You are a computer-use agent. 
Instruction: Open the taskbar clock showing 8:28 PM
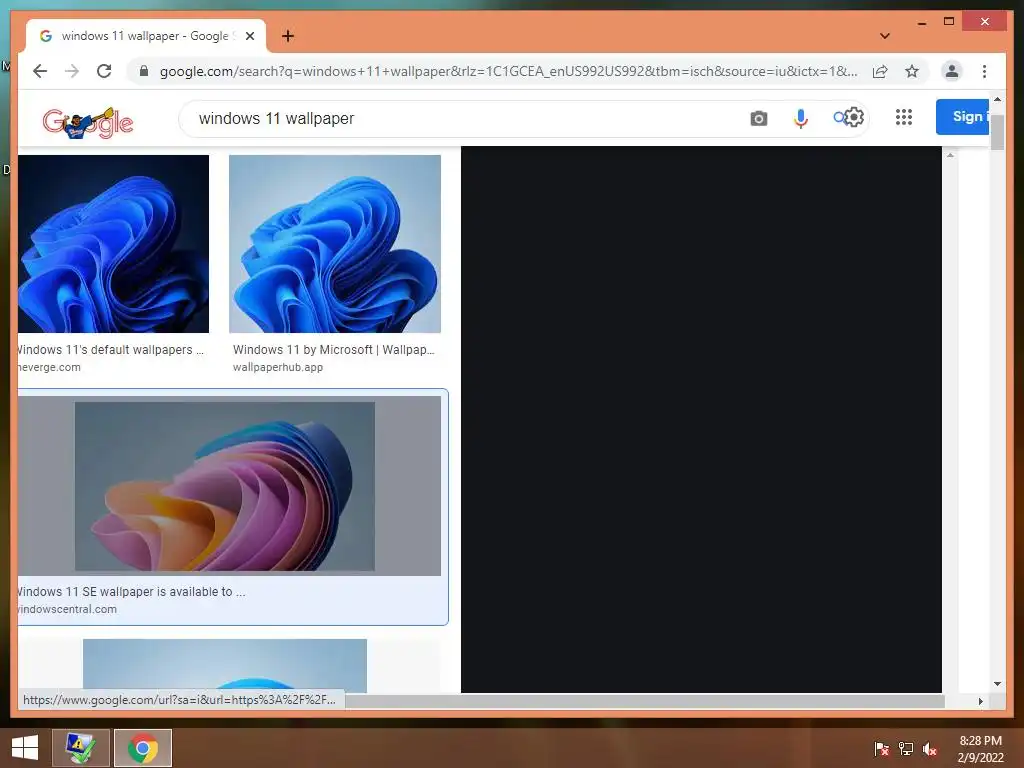point(980,749)
